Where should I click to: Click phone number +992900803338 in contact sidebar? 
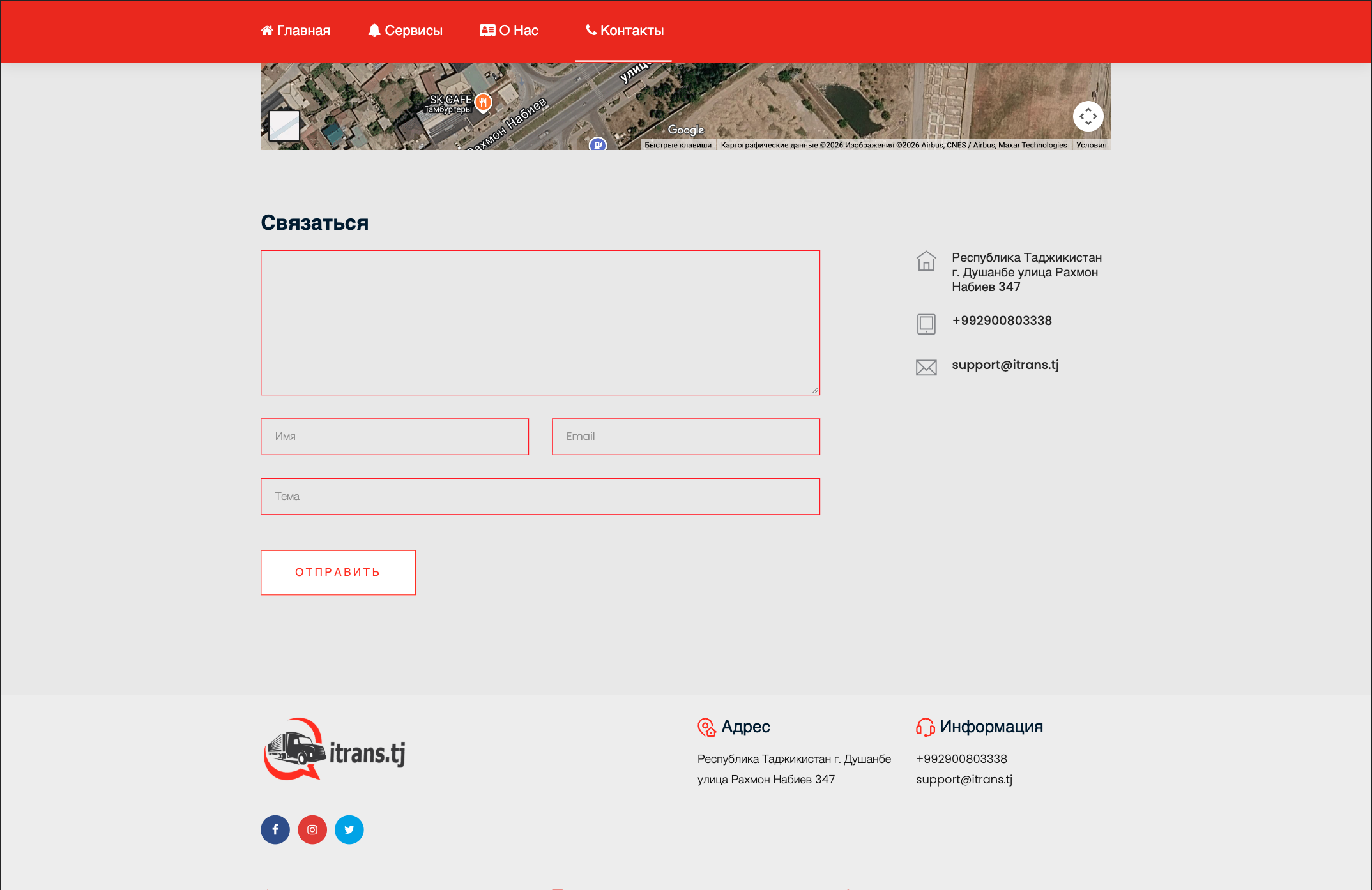[x=1002, y=321]
